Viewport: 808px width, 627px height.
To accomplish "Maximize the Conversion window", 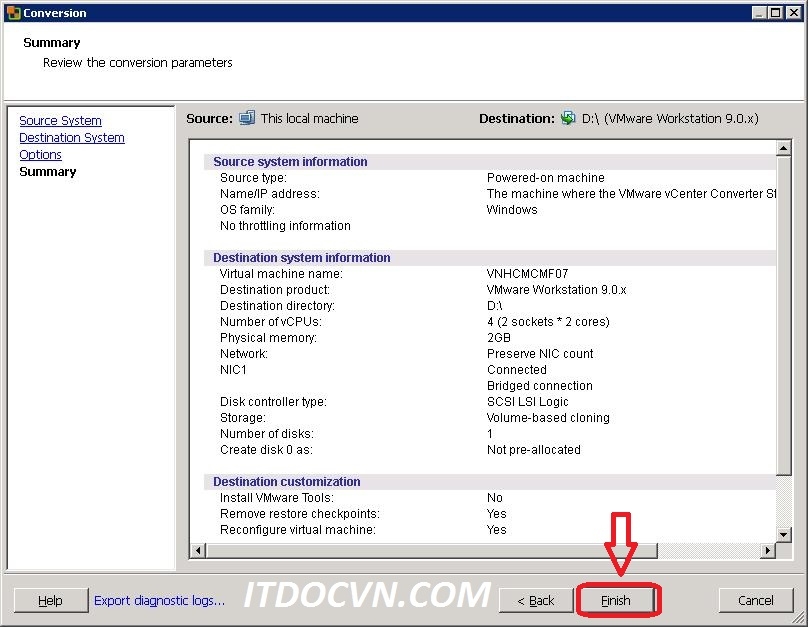I will [776, 13].
